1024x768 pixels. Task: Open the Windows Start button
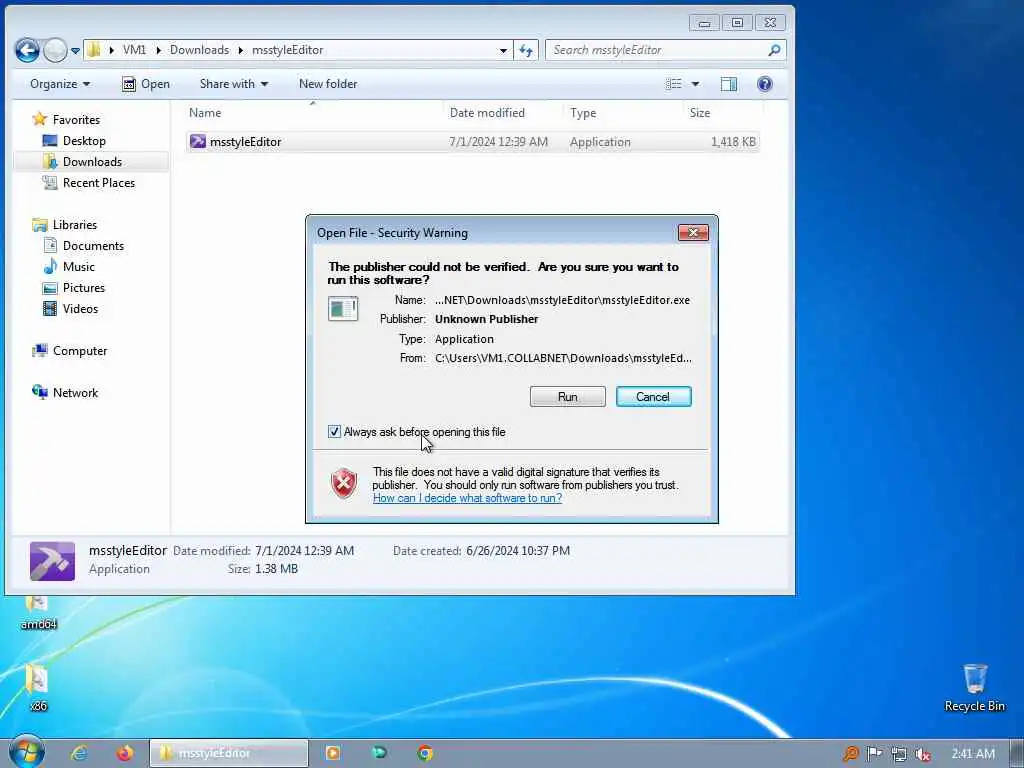point(27,752)
